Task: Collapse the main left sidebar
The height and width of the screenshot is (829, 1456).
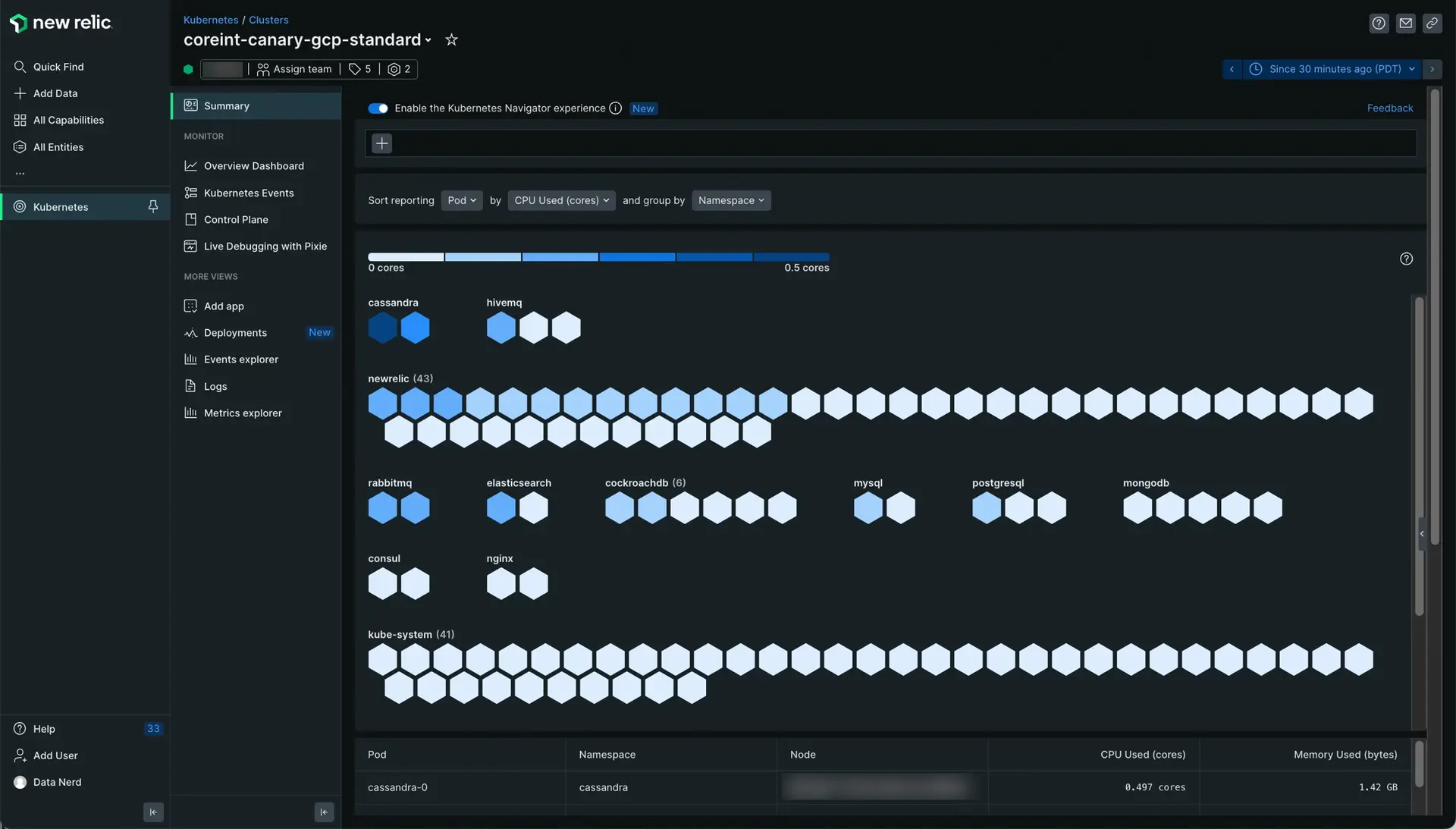Action: coord(153,812)
